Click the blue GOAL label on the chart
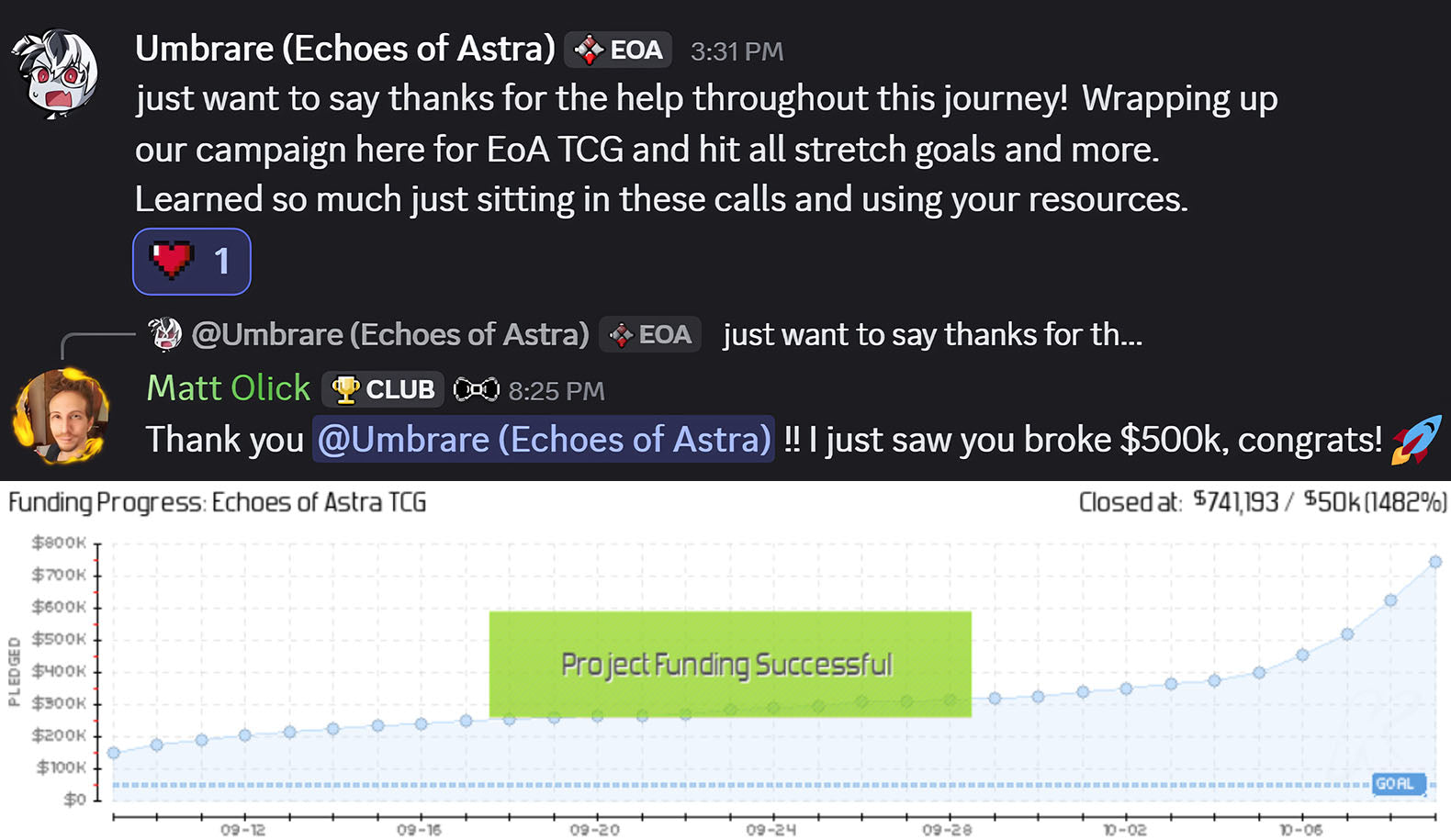 tap(1398, 783)
